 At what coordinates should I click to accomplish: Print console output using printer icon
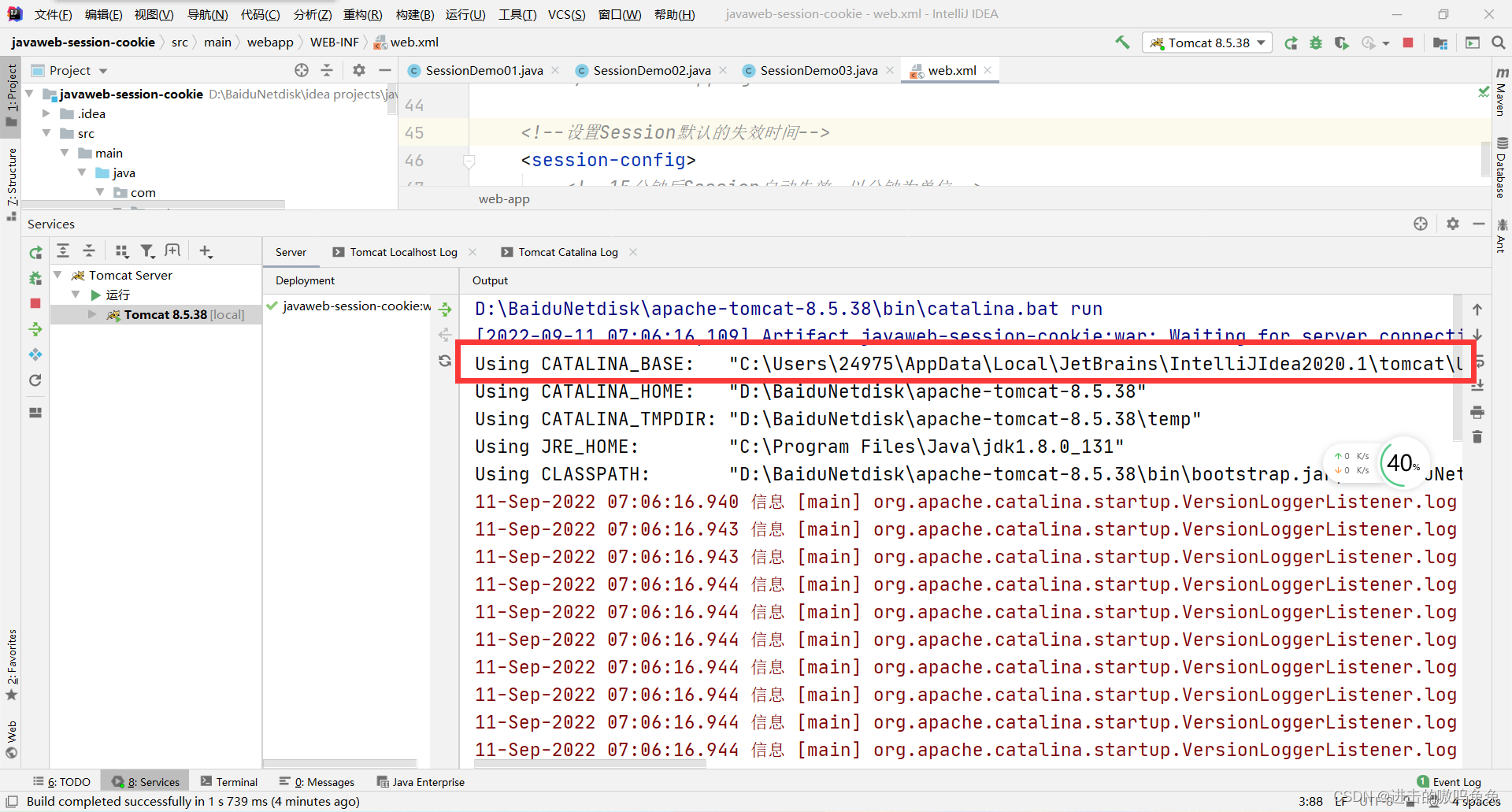[x=1478, y=412]
